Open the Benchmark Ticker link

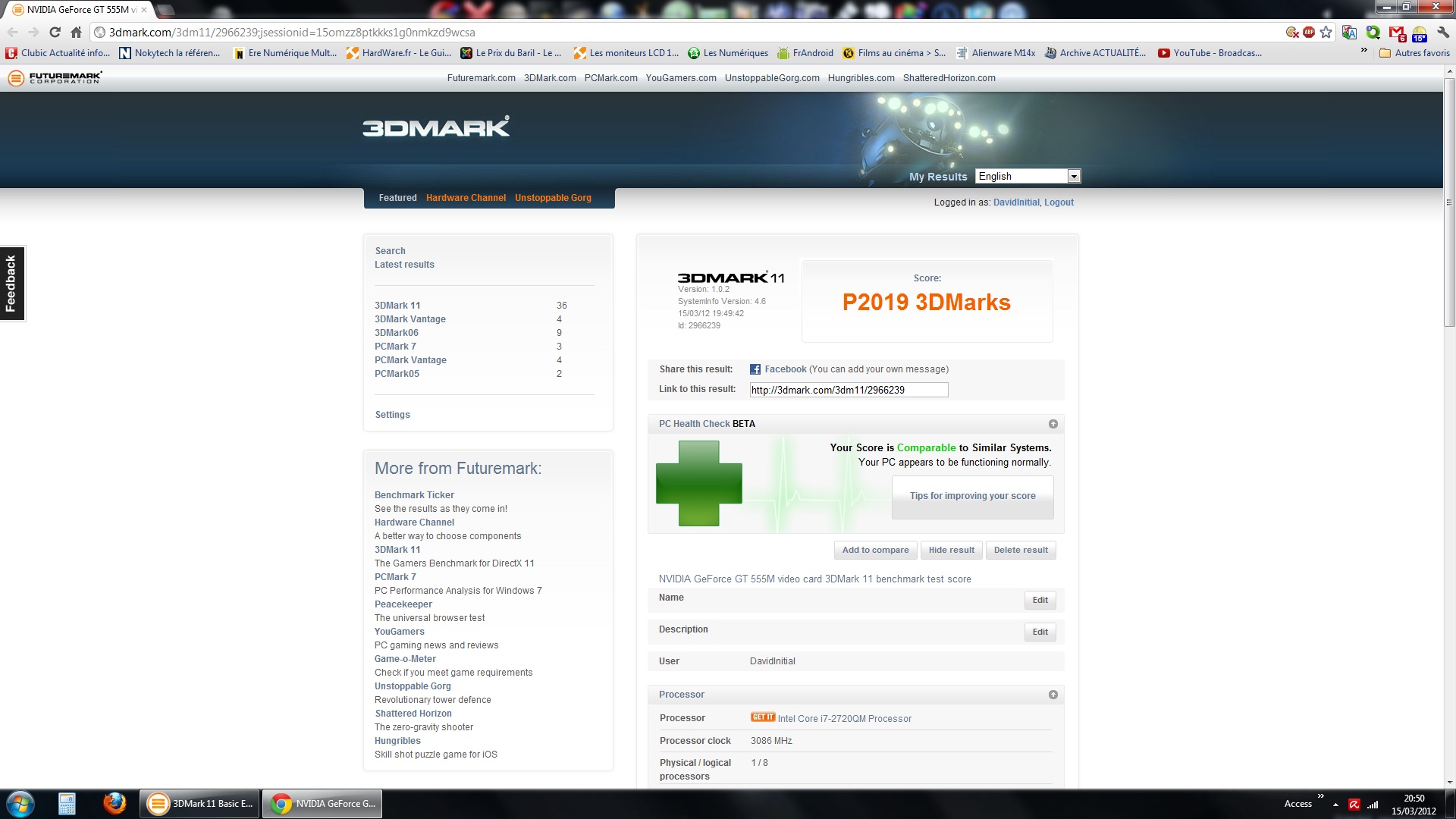click(414, 495)
